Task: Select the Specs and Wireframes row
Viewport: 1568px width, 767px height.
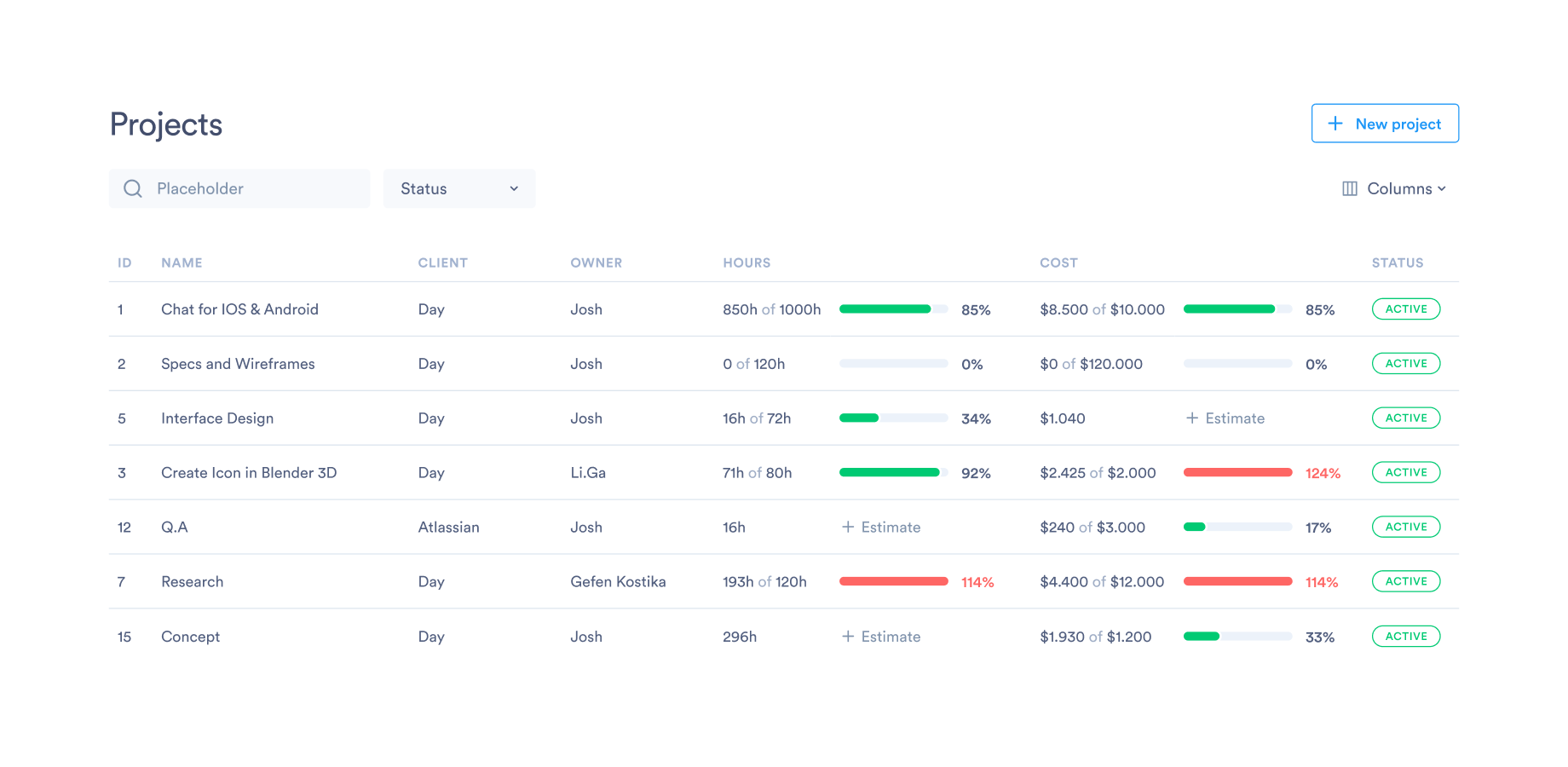Action: coord(238,364)
